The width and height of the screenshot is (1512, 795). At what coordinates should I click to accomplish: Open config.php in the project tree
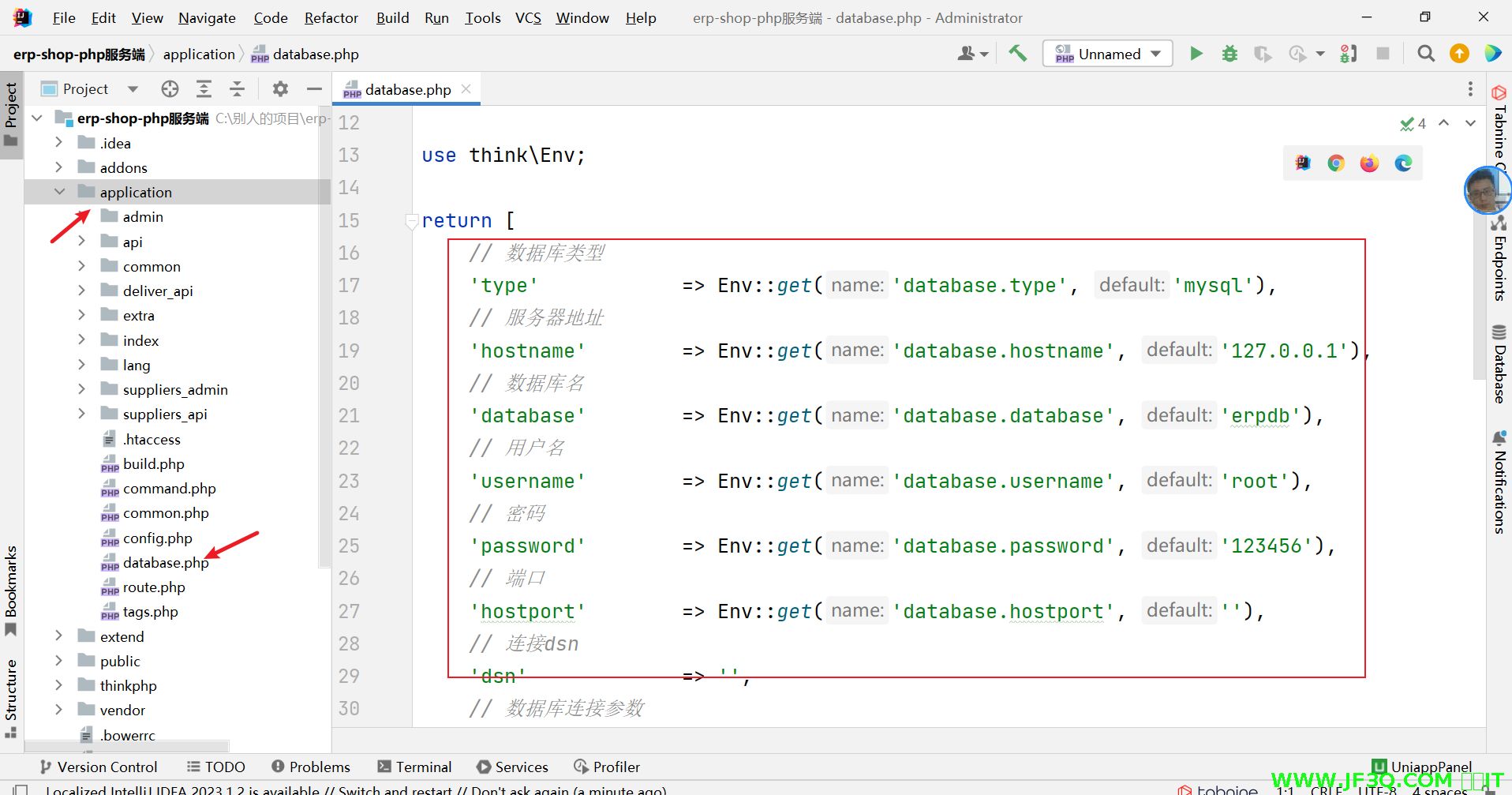(x=157, y=538)
